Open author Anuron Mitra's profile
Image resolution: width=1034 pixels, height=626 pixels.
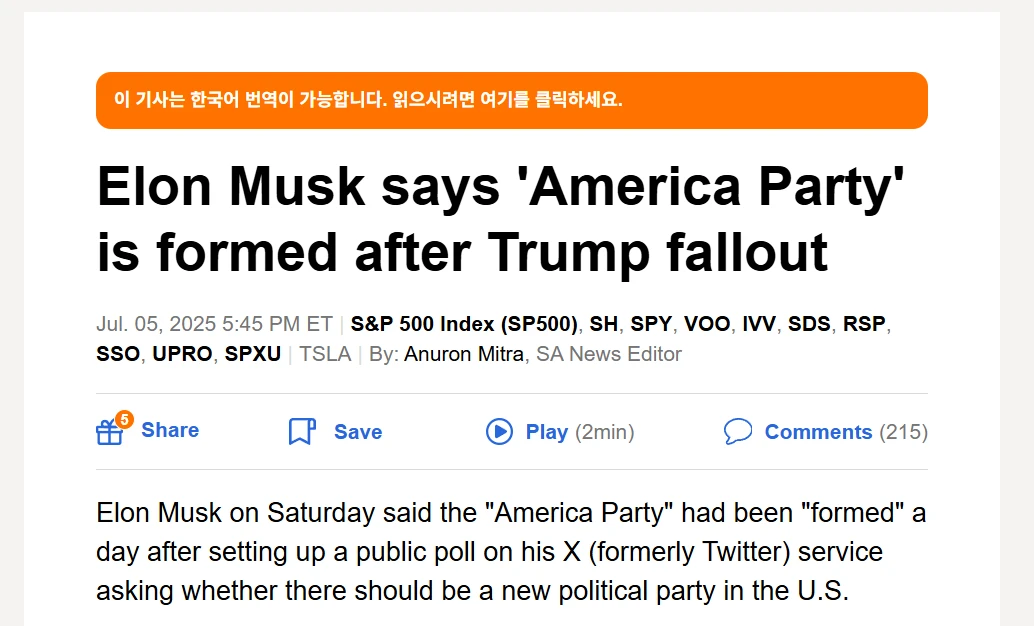[463, 354]
